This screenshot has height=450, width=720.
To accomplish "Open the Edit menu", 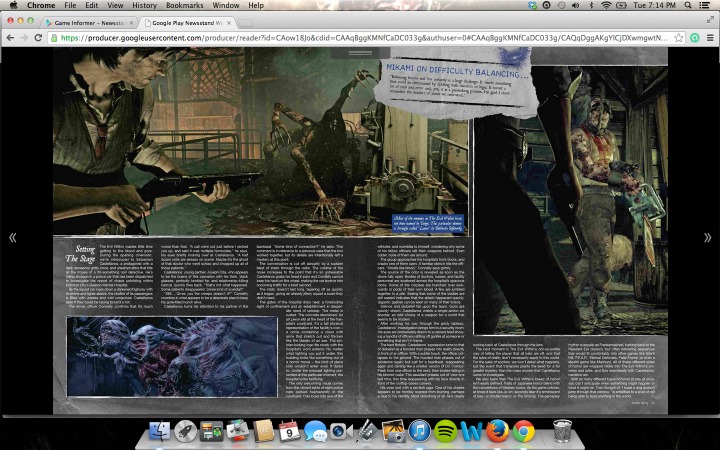I will (x=91, y=5).
